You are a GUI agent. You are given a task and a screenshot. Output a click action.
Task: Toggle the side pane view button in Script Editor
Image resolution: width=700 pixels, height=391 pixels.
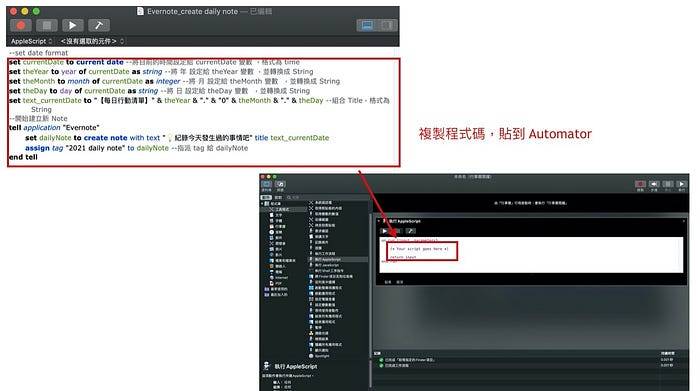coord(387,25)
